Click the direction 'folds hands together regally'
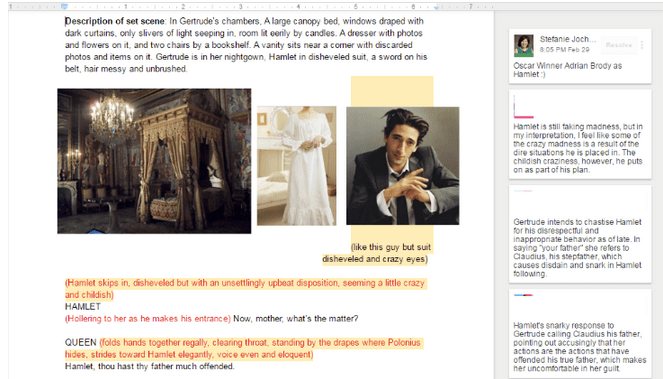 click(155, 343)
